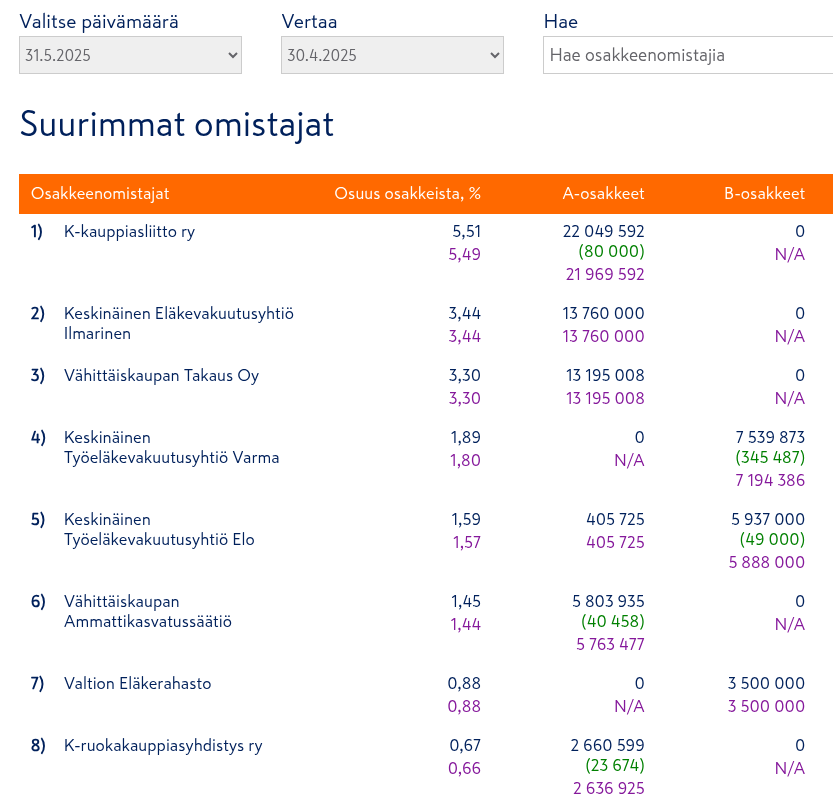
Task: Select the A-osakkeet column header
Action: (603, 194)
